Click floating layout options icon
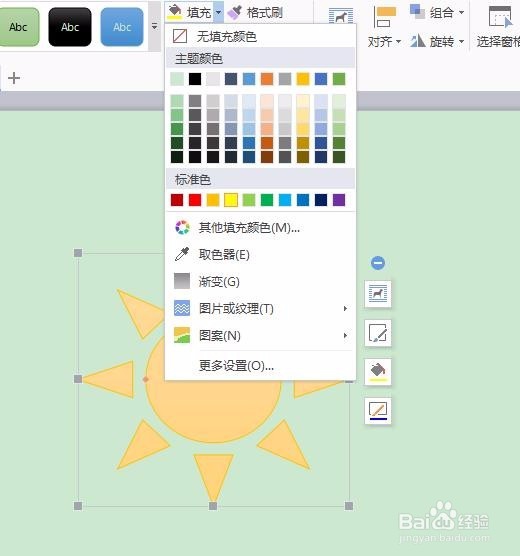 pos(378,294)
